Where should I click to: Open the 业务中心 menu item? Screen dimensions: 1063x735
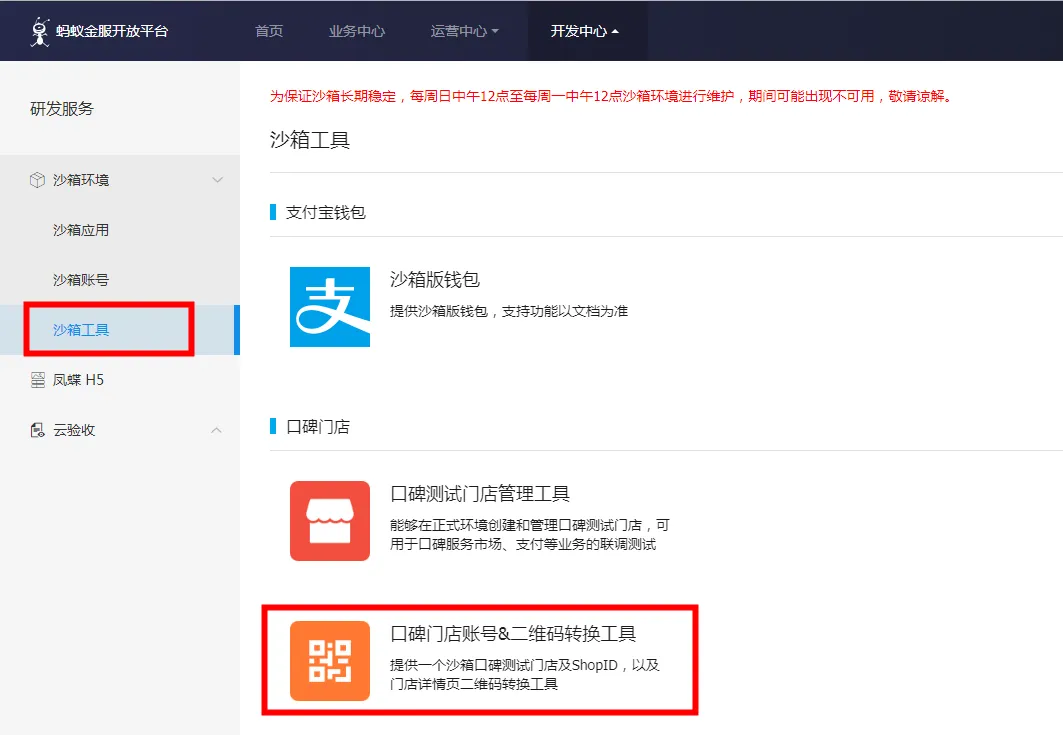[x=357, y=31]
